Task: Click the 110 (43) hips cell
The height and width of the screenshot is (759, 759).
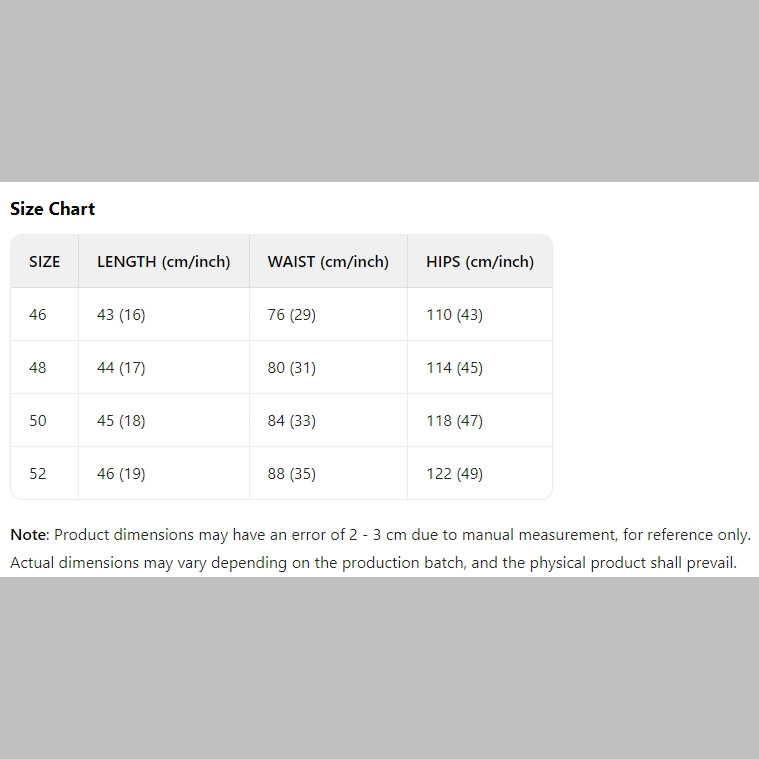Action: [x=454, y=315]
